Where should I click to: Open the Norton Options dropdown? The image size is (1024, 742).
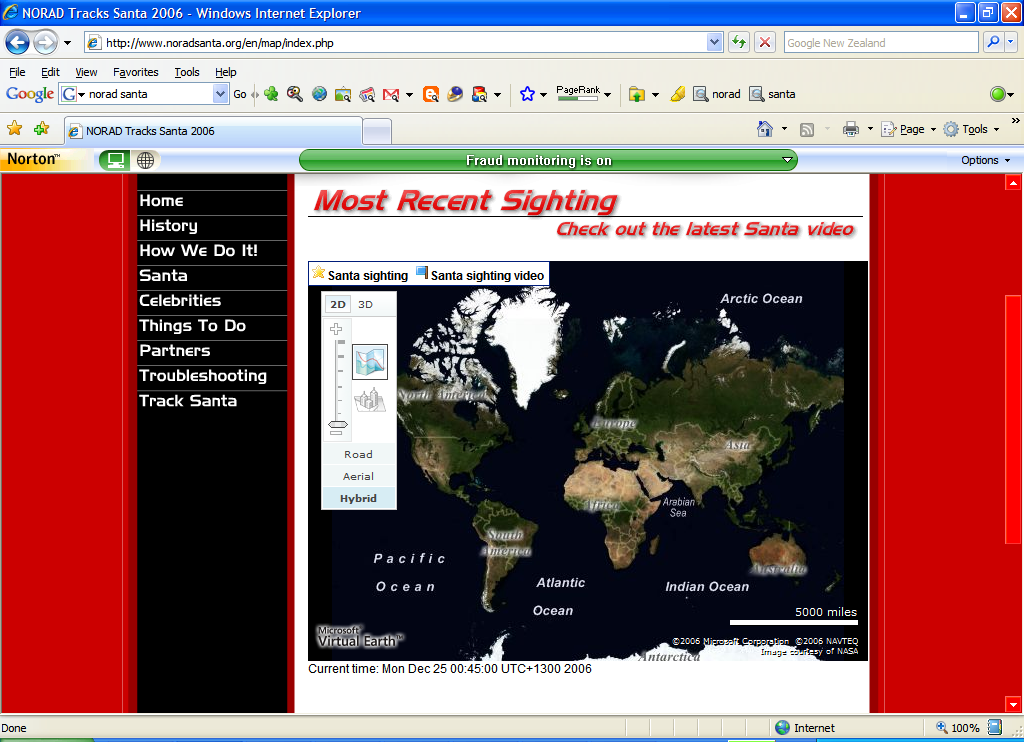click(985, 160)
